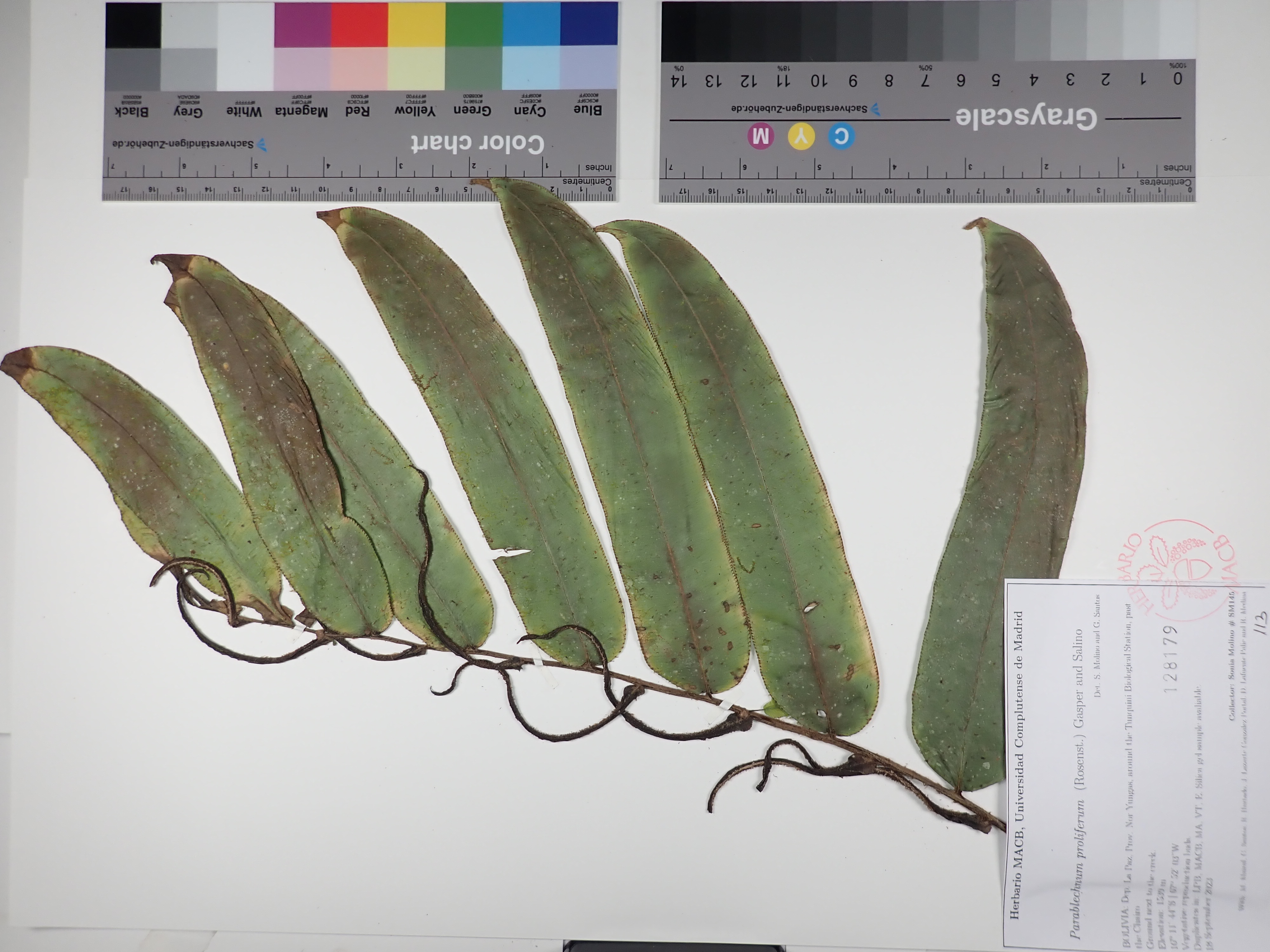Screen dimensions: 1270x952
Task: Select the dark blue swatch
Action: pos(589,24)
